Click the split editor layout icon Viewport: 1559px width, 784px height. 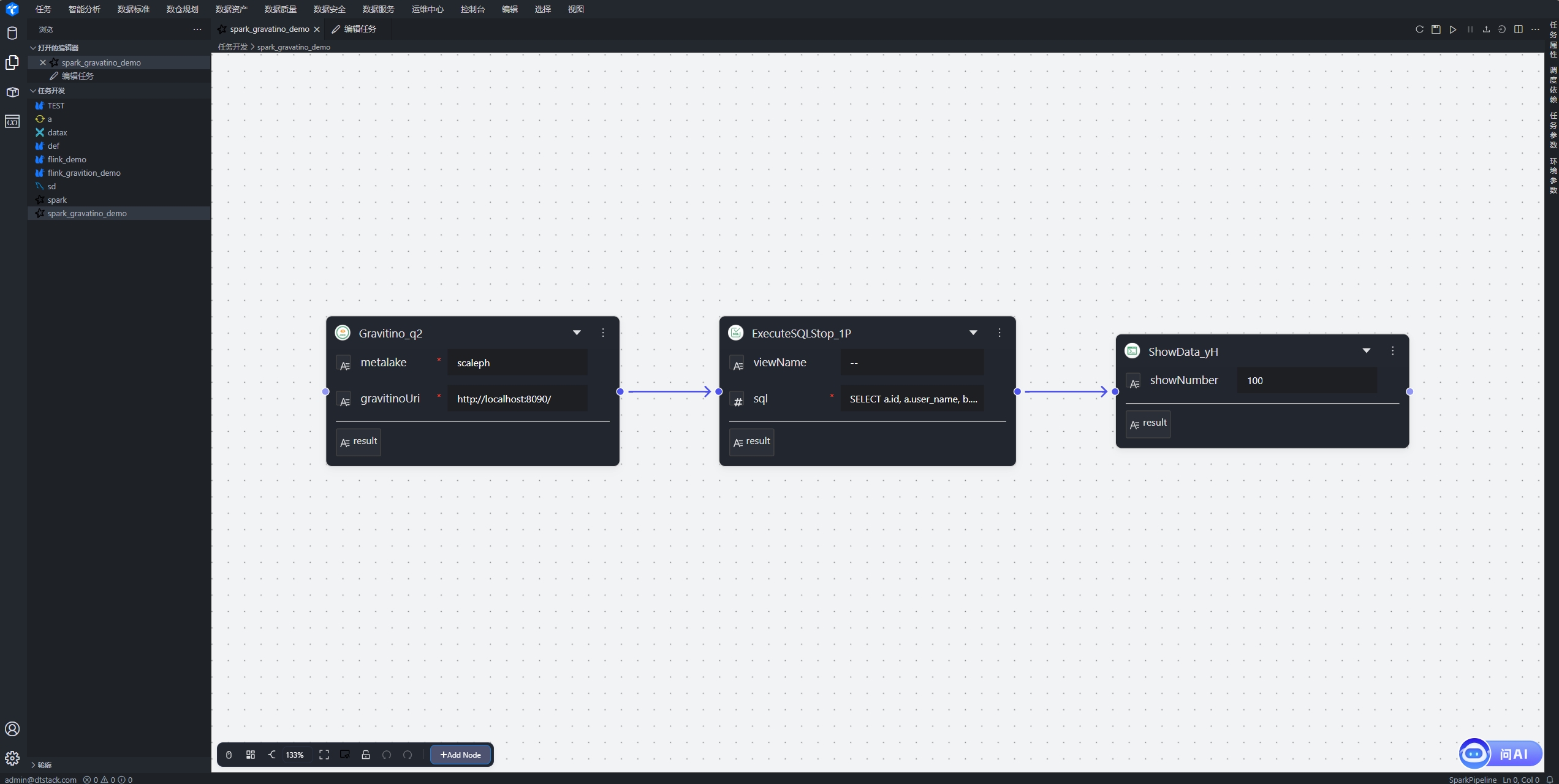pos(1519,29)
